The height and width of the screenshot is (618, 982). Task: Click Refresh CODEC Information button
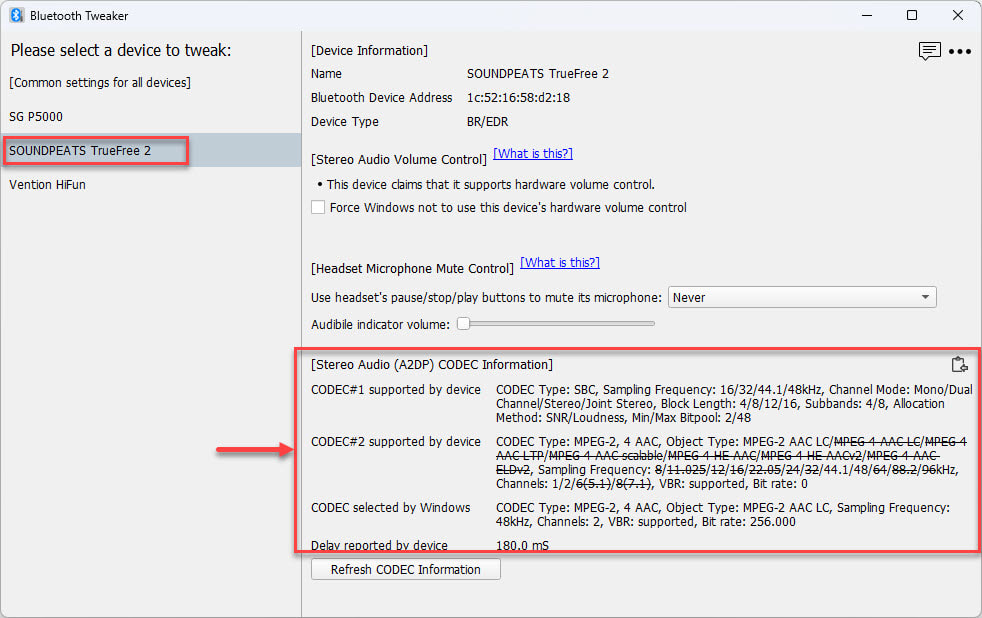[x=406, y=569]
